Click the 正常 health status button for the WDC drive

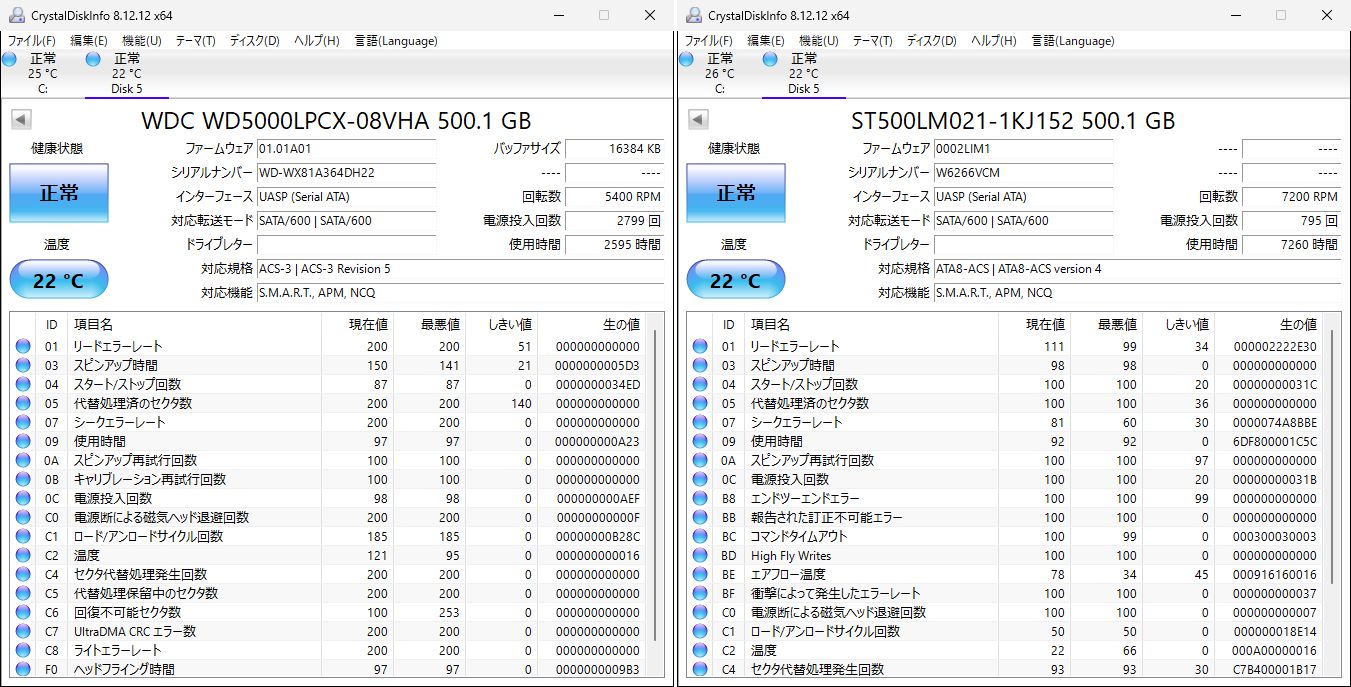pyautogui.click(x=58, y=194)
